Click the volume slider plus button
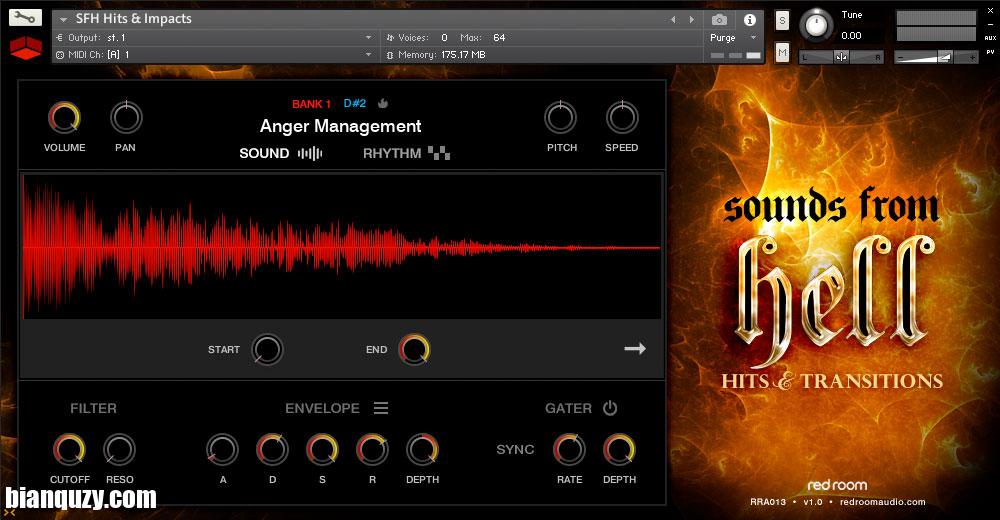The width and height of the screenshot is (1000, 520). tap(972, 57)
